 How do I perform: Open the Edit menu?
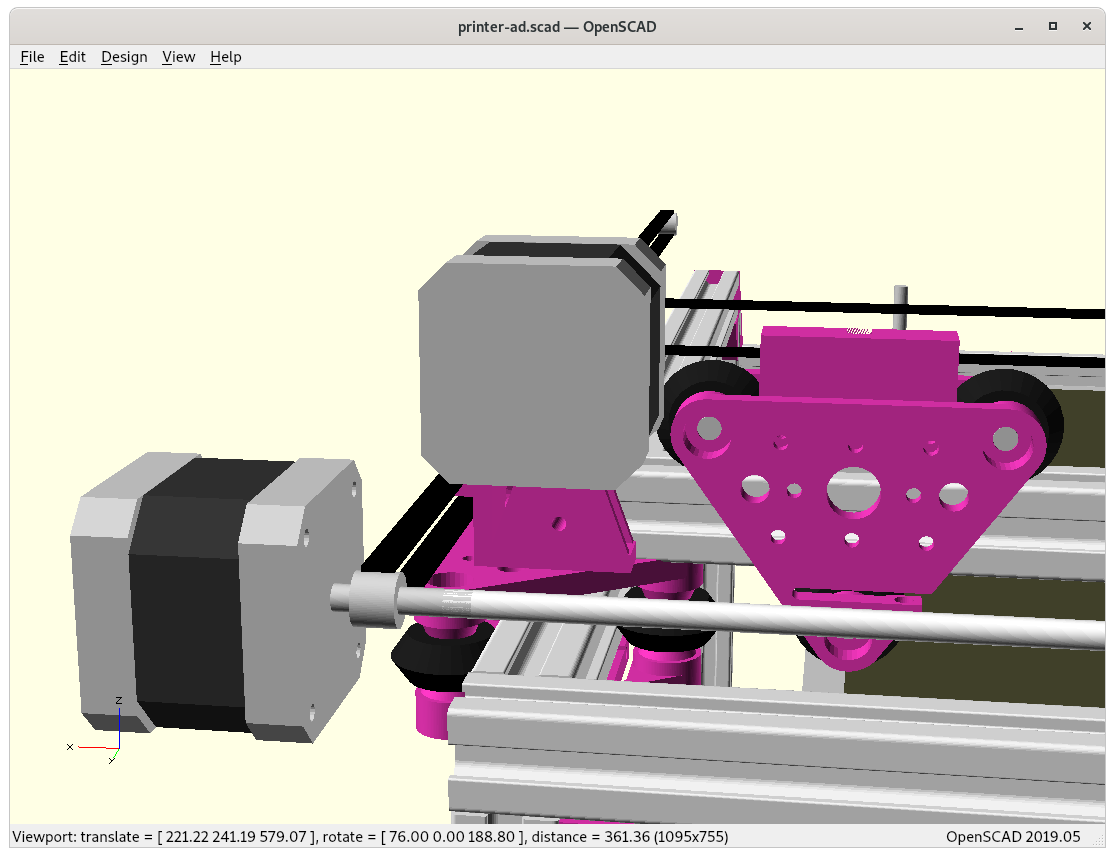(x=73, y=57)
